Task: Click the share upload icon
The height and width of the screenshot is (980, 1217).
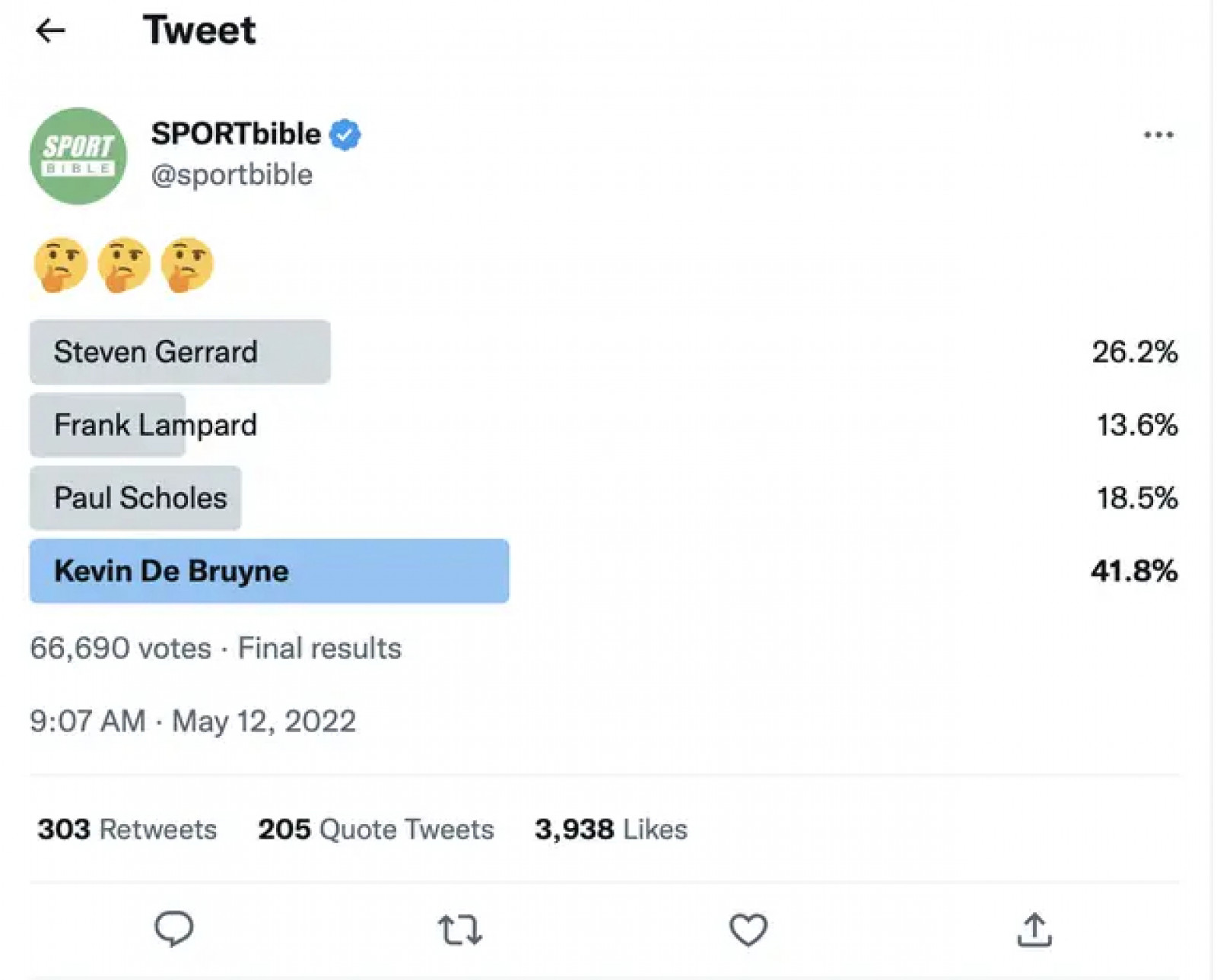Action: pyautogui.click(x=1034, y=930)
